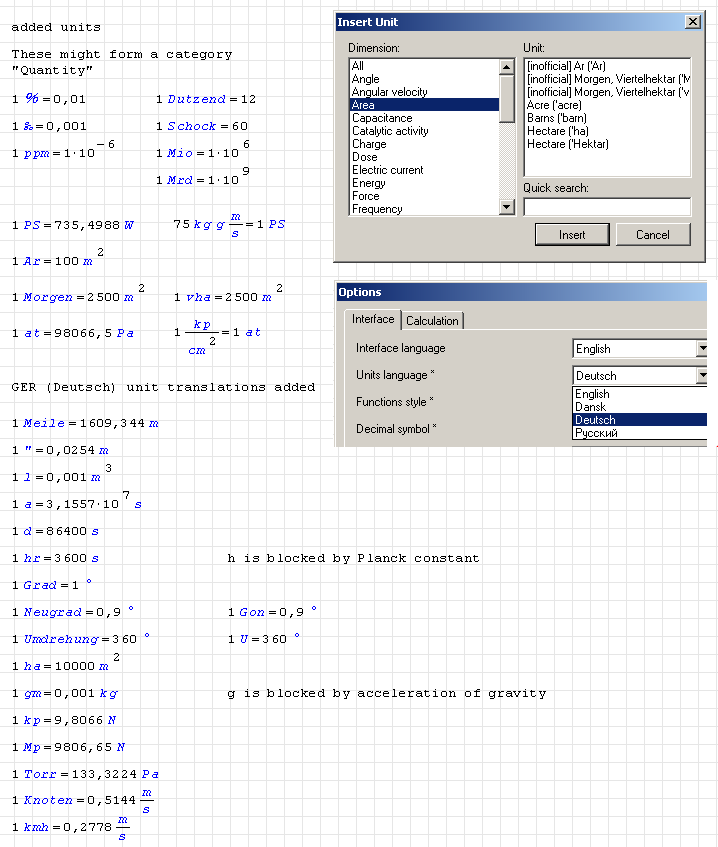
Task: Select Barns ('barn) unit
Action: coord(556,118)
